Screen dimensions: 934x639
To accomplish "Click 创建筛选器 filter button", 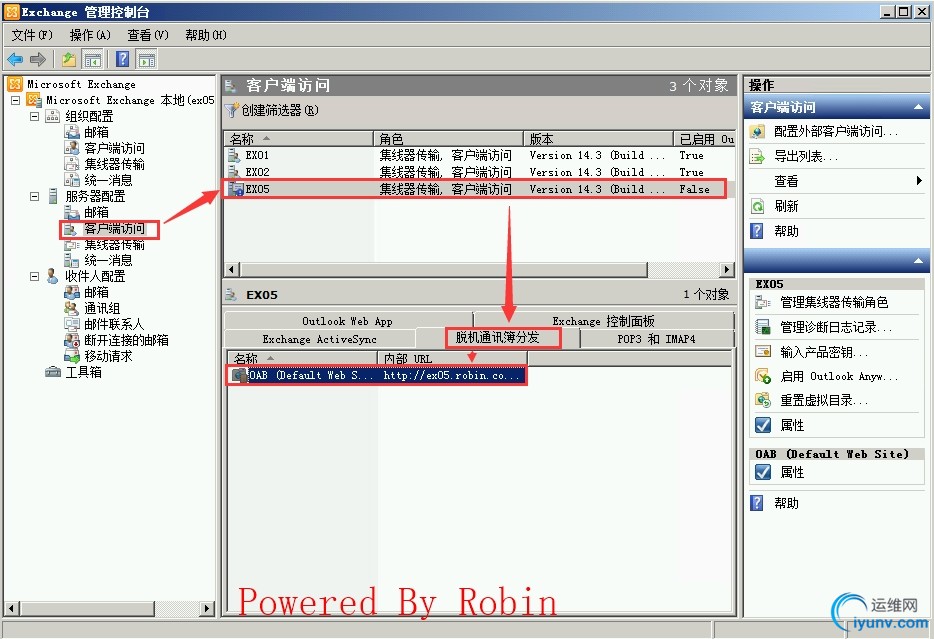I will [x=272, y=110].
